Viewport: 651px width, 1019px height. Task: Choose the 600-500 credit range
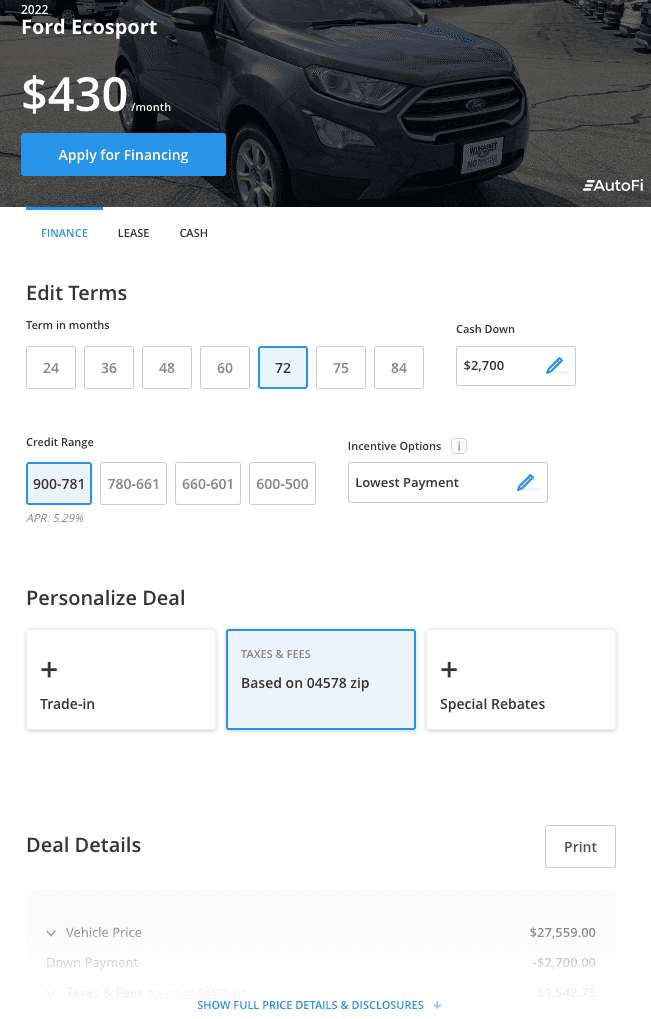point(283,484)
